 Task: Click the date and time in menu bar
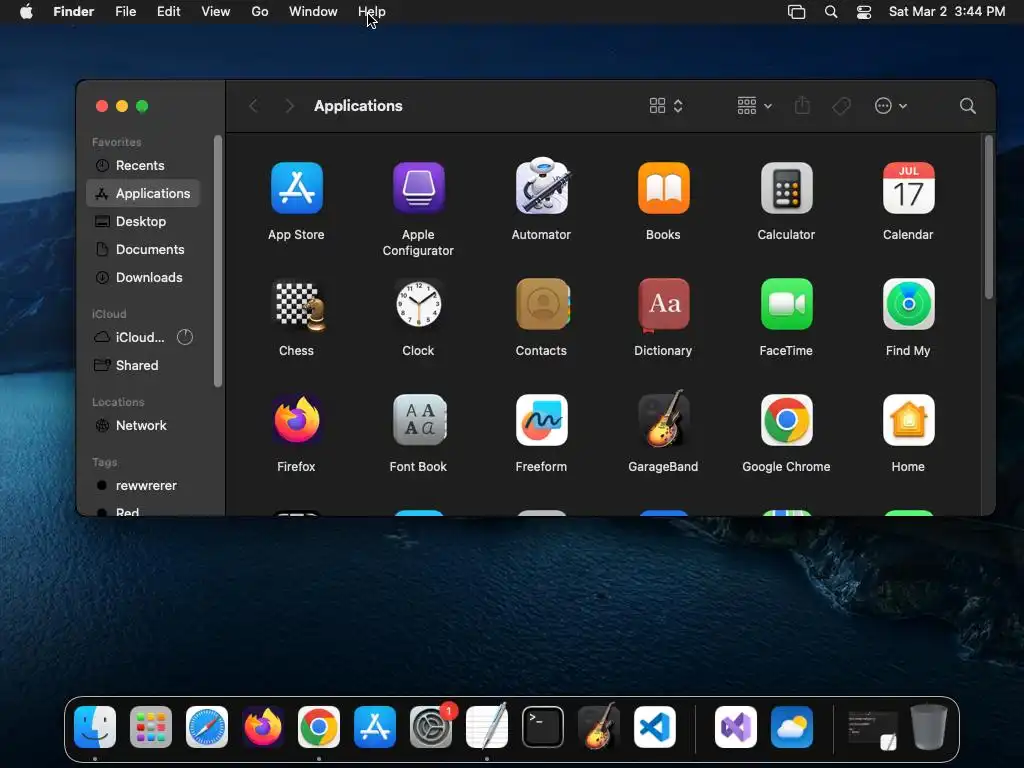click(947, 12)
